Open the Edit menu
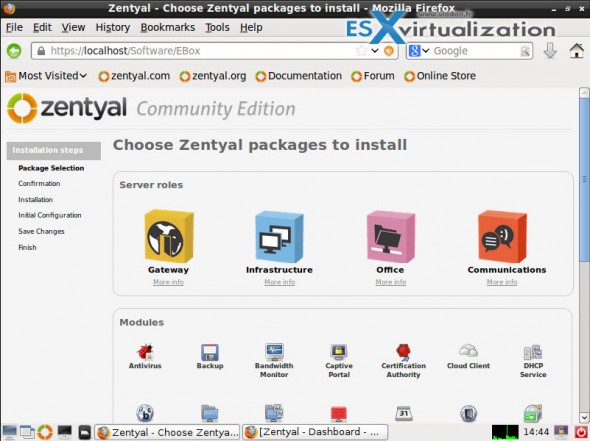This screenshot has width=590, height=441. (42, 27)
